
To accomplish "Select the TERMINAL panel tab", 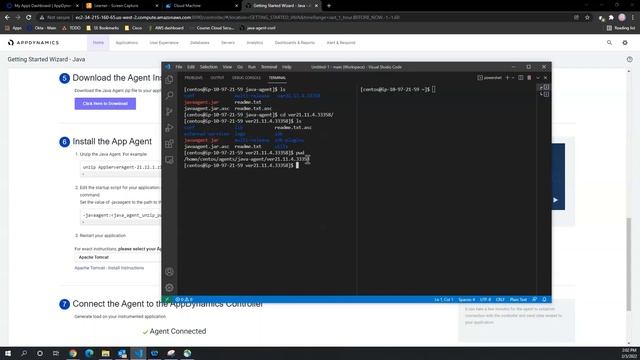I will coord(277,78).
